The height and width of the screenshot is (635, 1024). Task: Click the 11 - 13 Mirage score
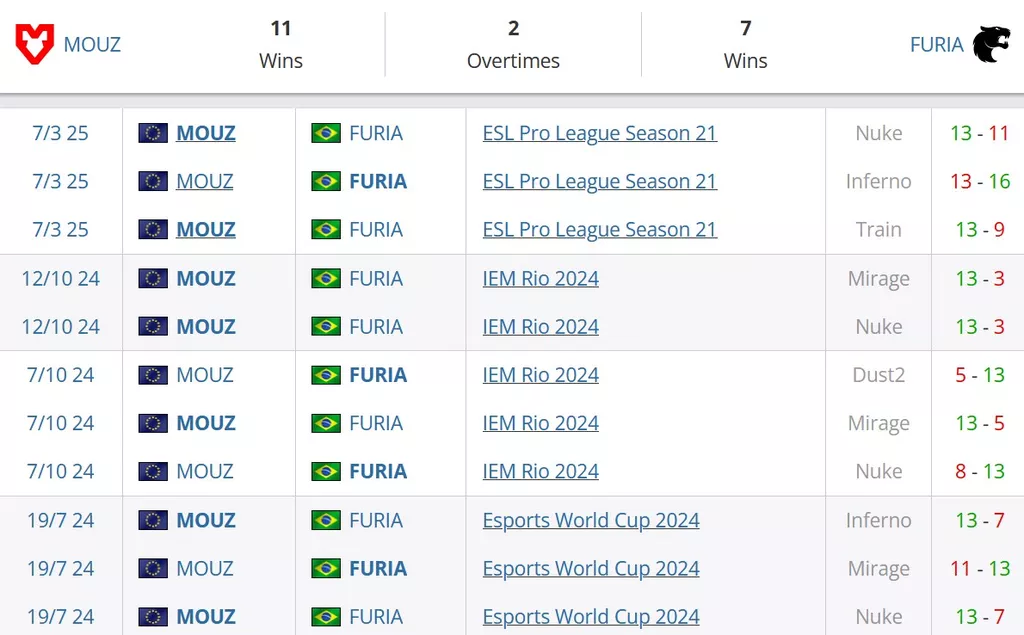coord(980,569)
